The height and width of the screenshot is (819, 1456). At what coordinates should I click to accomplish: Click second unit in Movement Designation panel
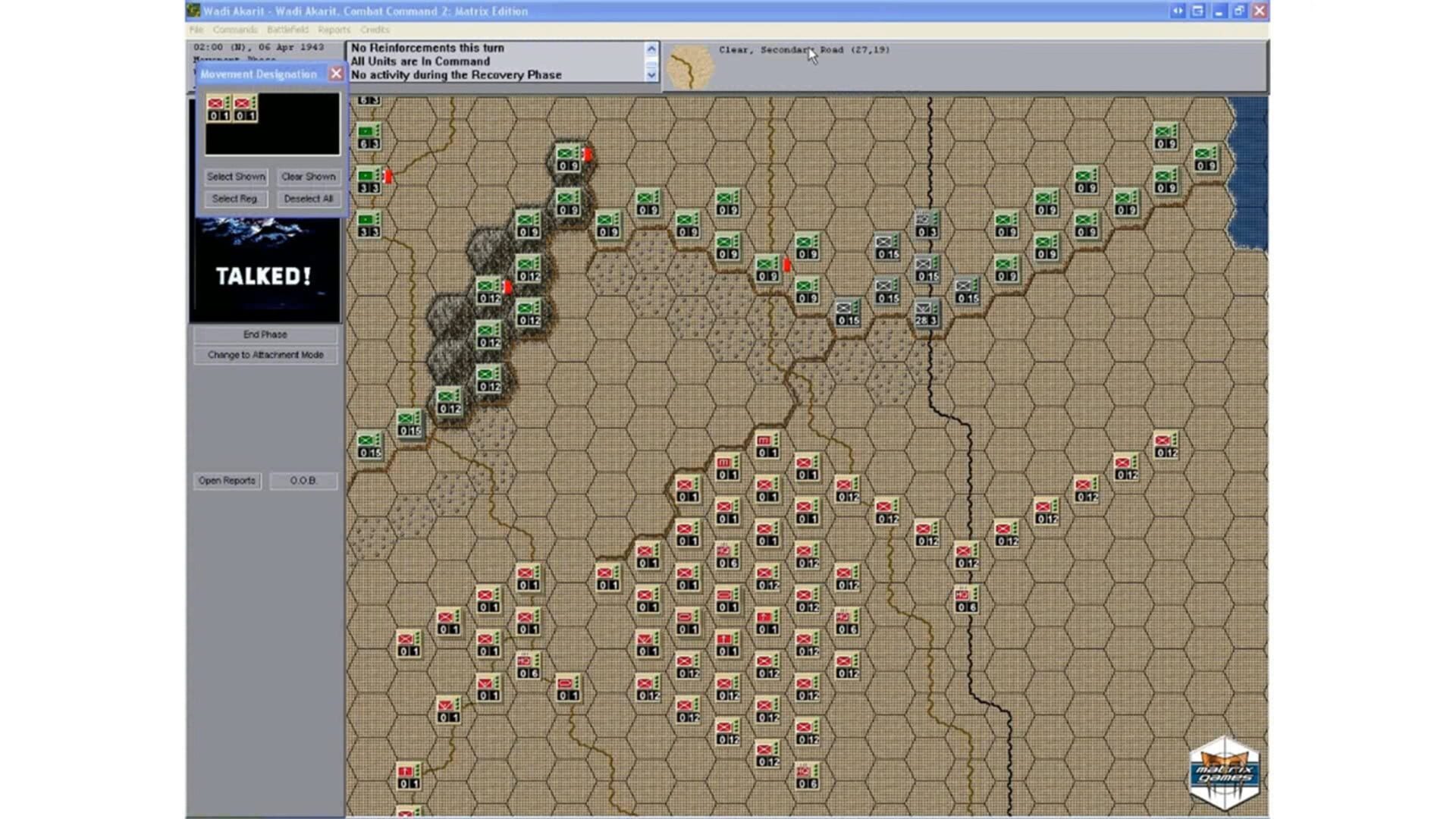coord(245,108)
